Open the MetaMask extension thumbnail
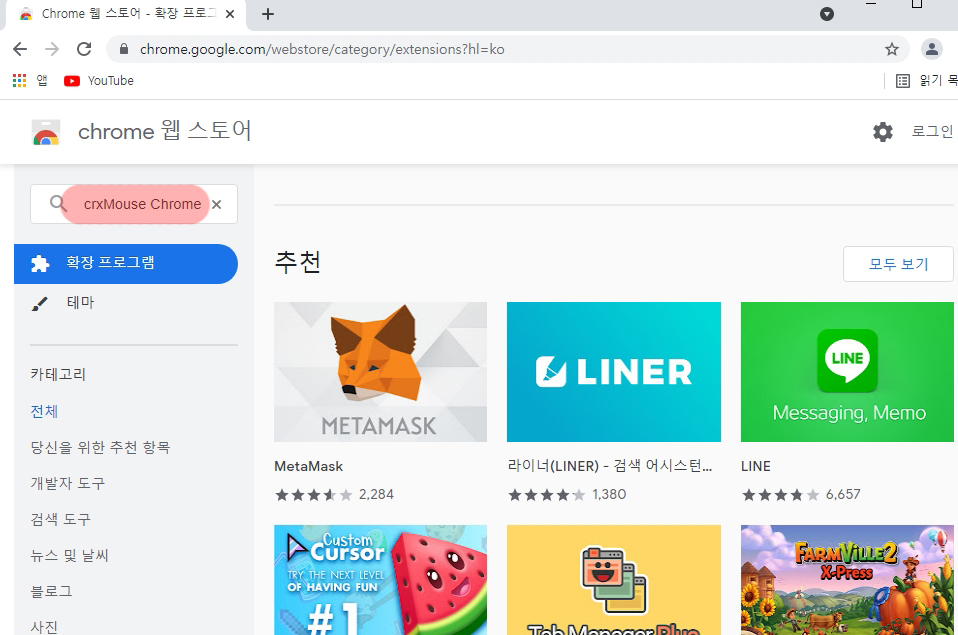The image size is (958, 635). point(381,372)
